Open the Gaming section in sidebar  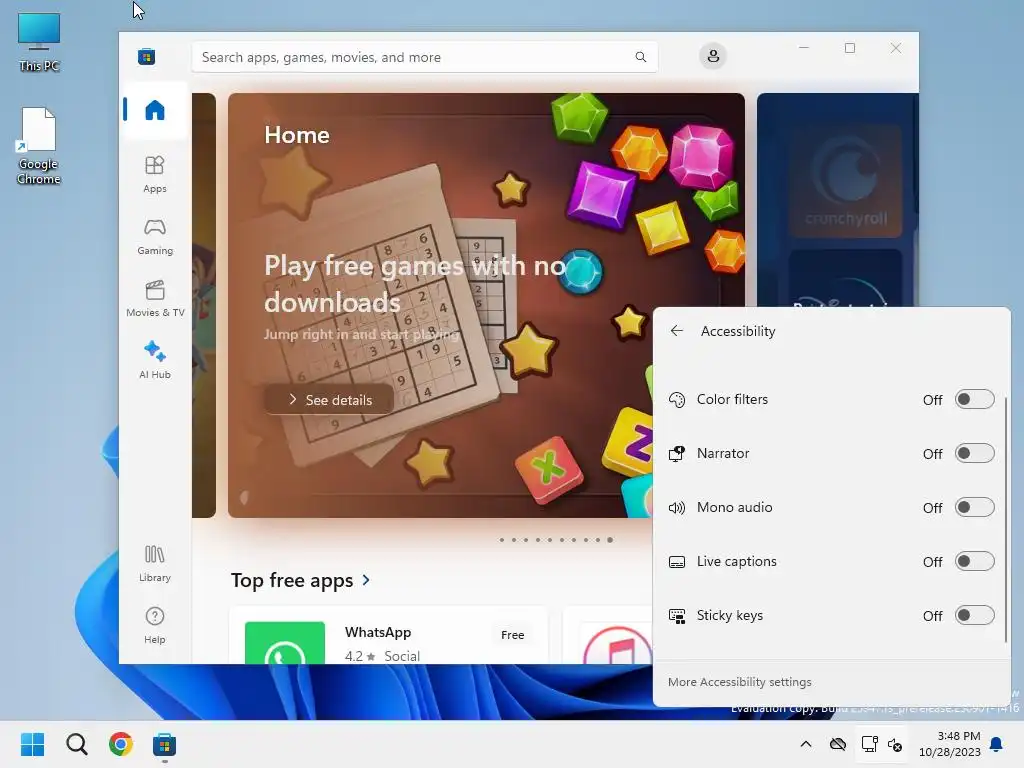coord(155,236)
